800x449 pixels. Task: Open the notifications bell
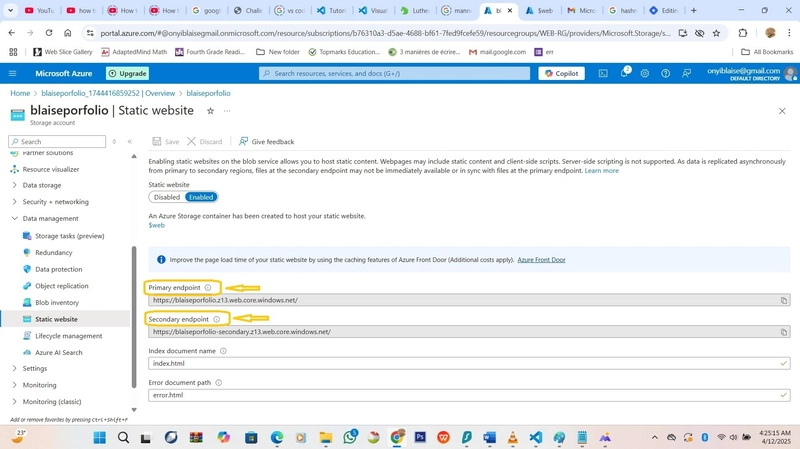(x=624, y=73)
